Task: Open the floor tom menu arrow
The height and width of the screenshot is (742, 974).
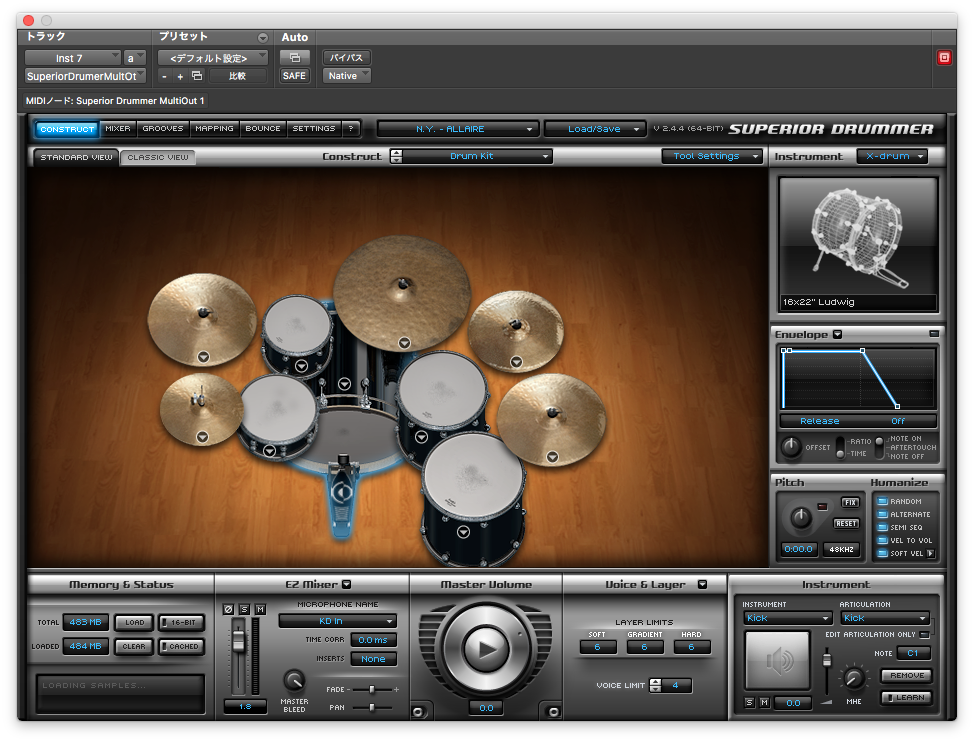Action: coord(463,532)
